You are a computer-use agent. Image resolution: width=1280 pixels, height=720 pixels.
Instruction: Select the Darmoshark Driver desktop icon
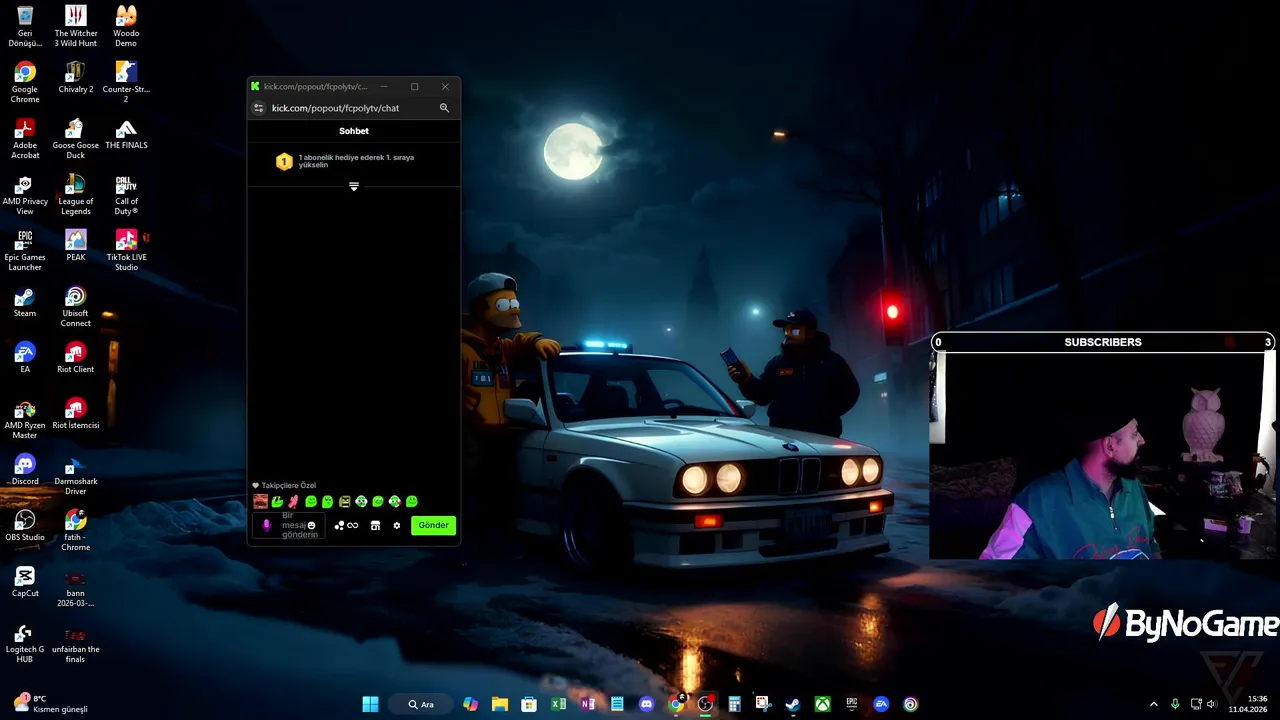[x=76, y=475]
